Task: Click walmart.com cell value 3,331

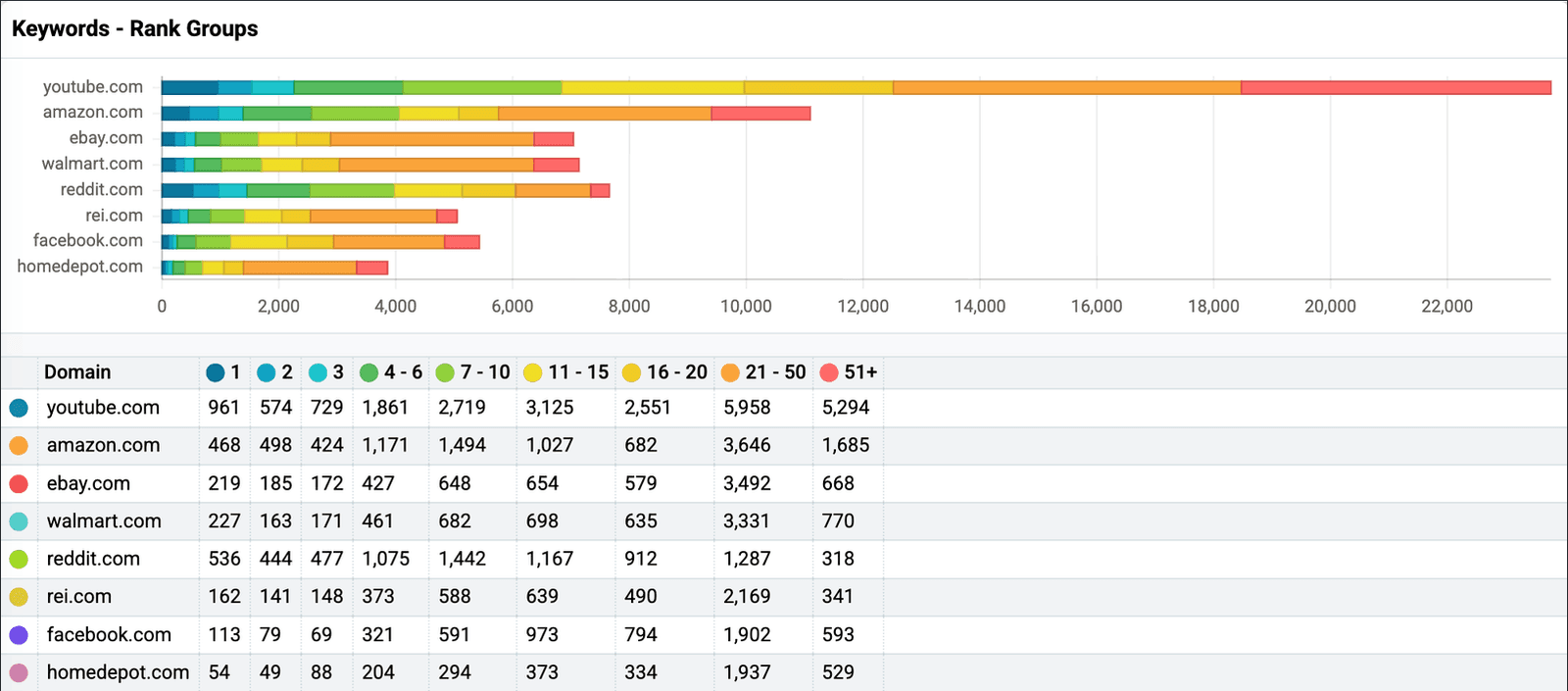Action: click(747, 521)
